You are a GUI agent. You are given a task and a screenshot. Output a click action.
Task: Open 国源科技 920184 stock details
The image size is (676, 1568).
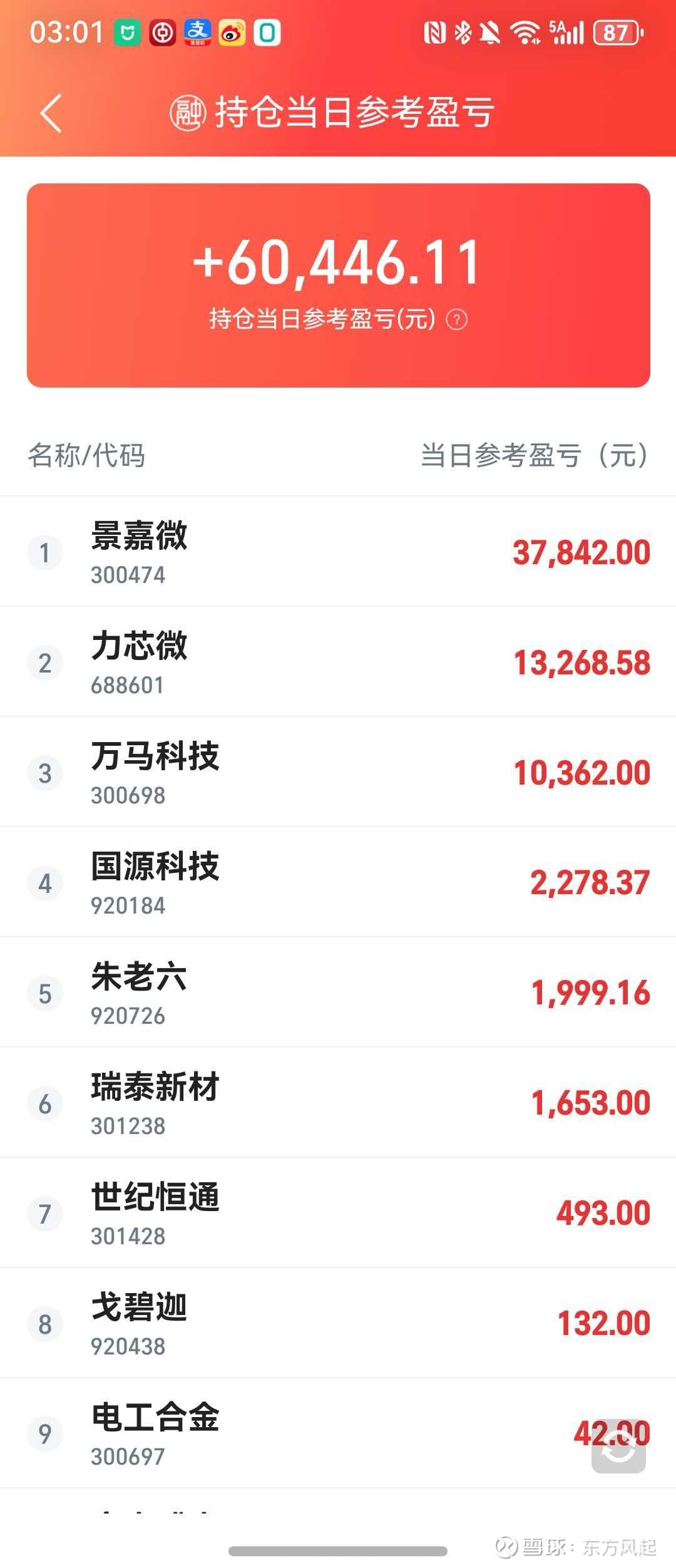click(338, 882)
